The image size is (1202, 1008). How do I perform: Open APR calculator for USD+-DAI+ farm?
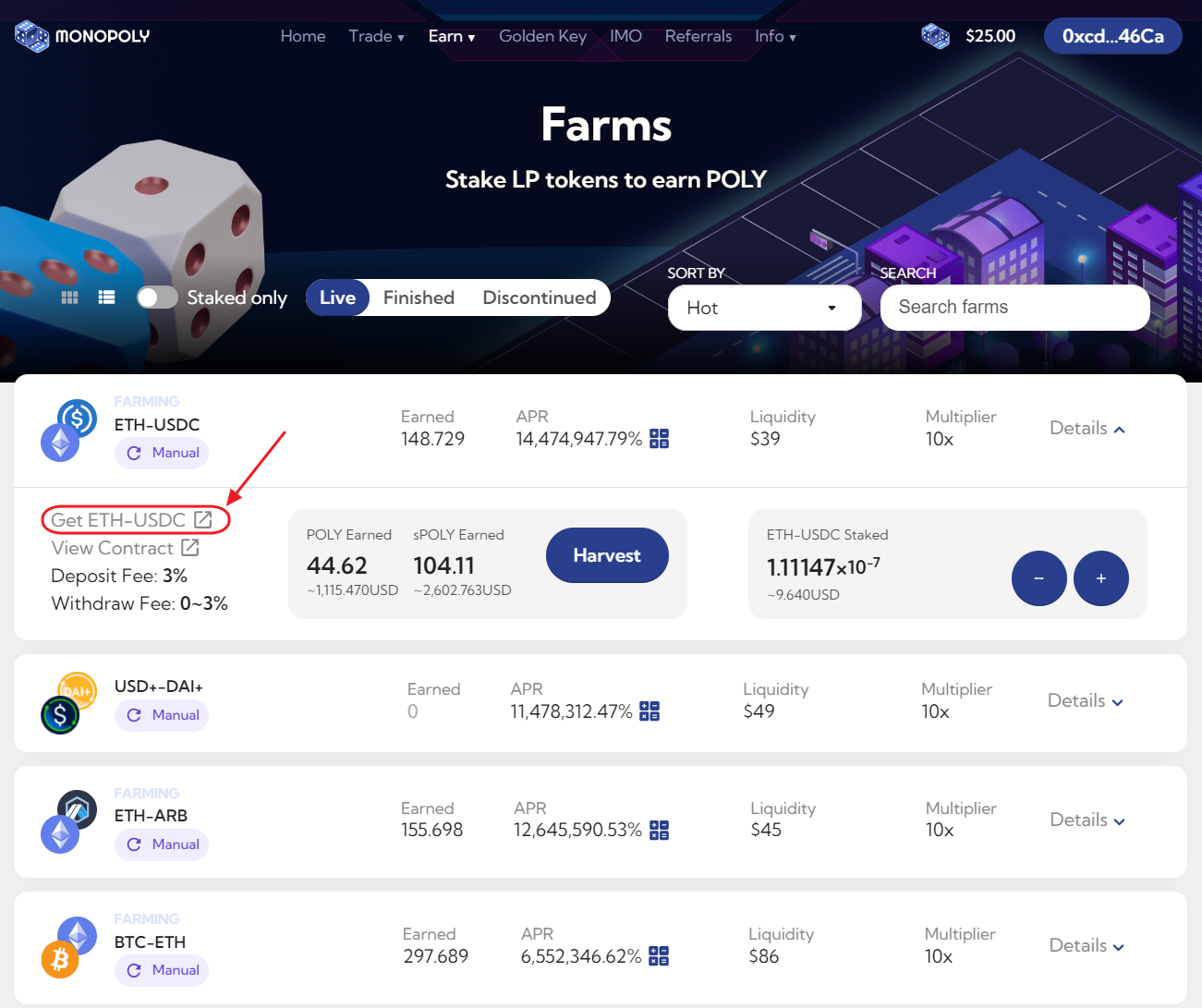coord(650,711)
